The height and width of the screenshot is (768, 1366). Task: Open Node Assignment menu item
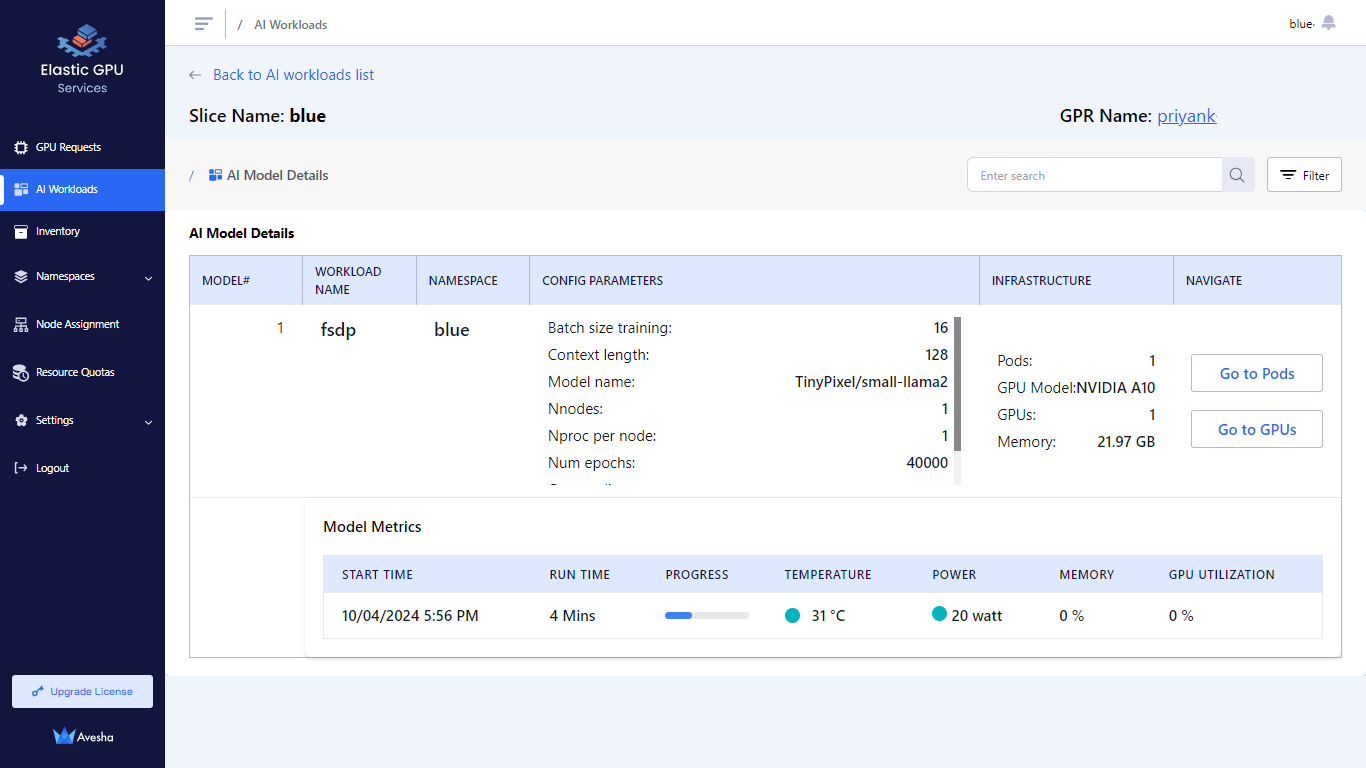[82, 325]
